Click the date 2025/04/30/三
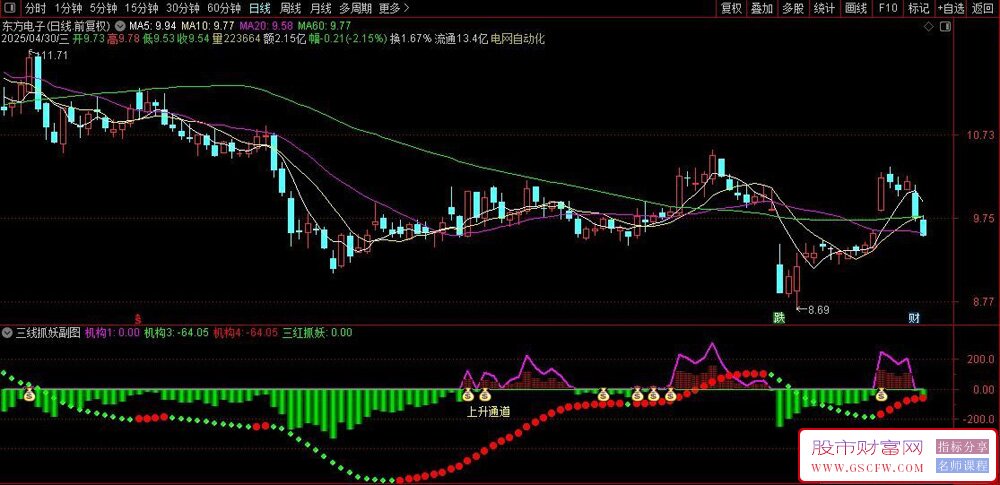This screenshot has height=485, width=1000. tap(35, 39)
